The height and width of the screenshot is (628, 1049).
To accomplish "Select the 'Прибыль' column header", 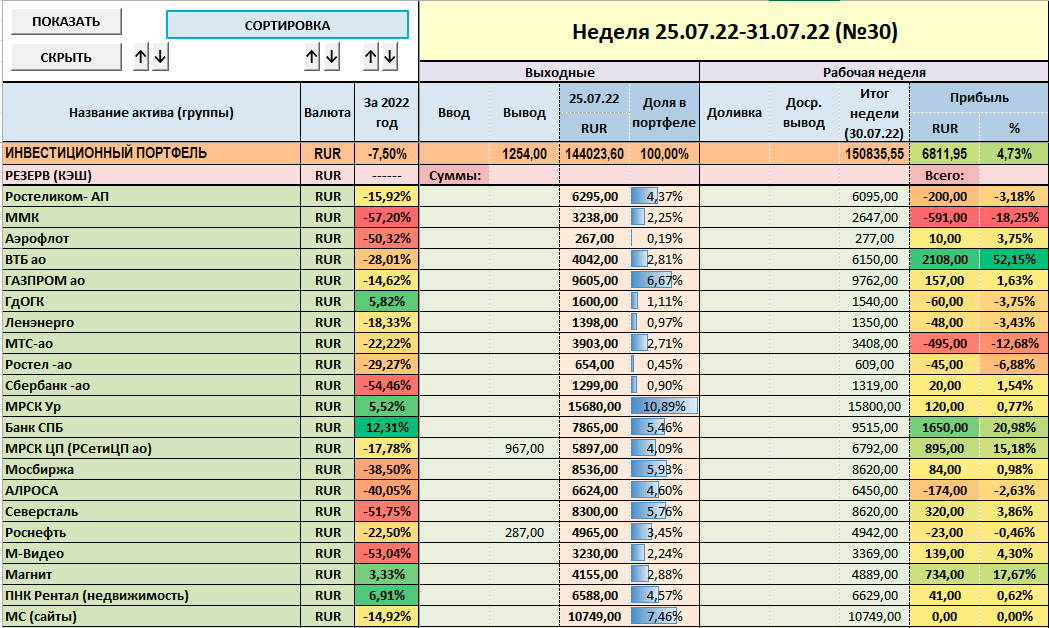I will tap(979, 98).
